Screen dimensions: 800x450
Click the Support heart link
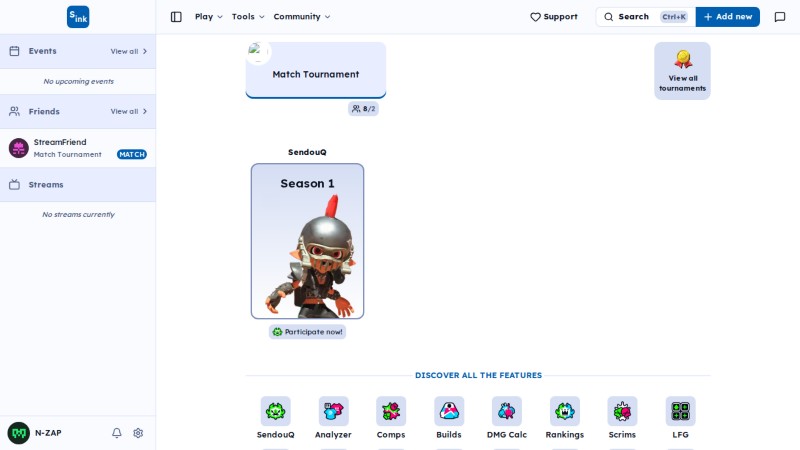pyautogui.click(x=554, y=17)
